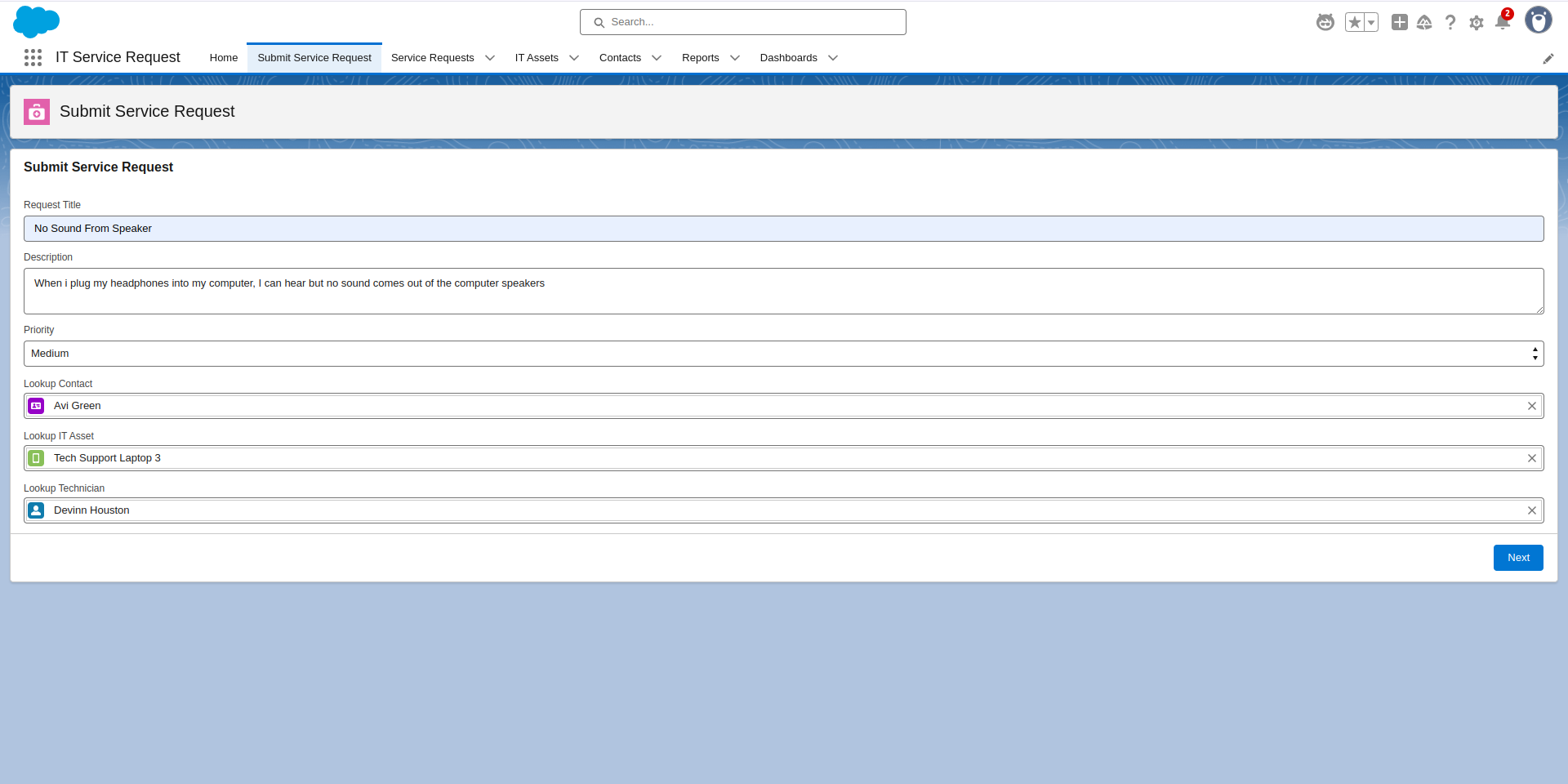Viewport: 1568px width, 784px height.
Task: Open the Service Requests tab
Action: click(x=433, y=58)
